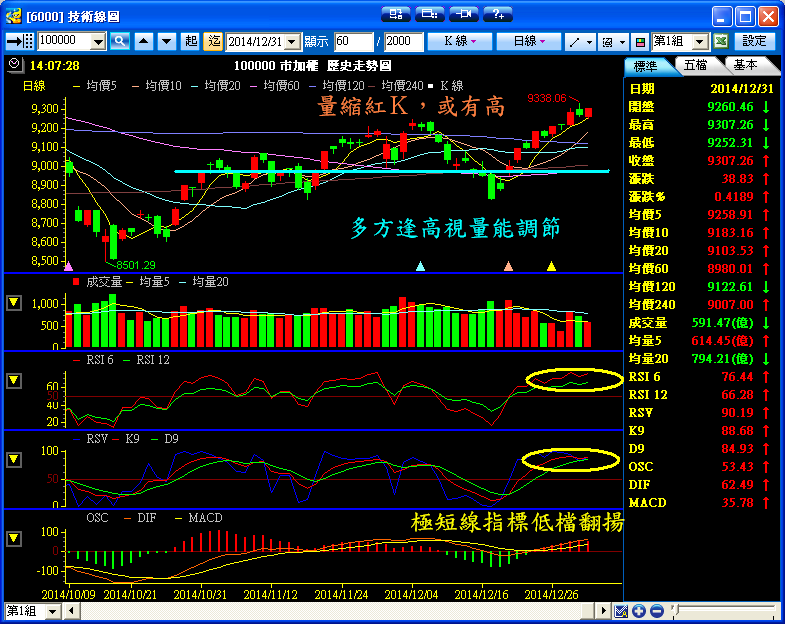Click the 設定 settings button

tap(755, 41)
